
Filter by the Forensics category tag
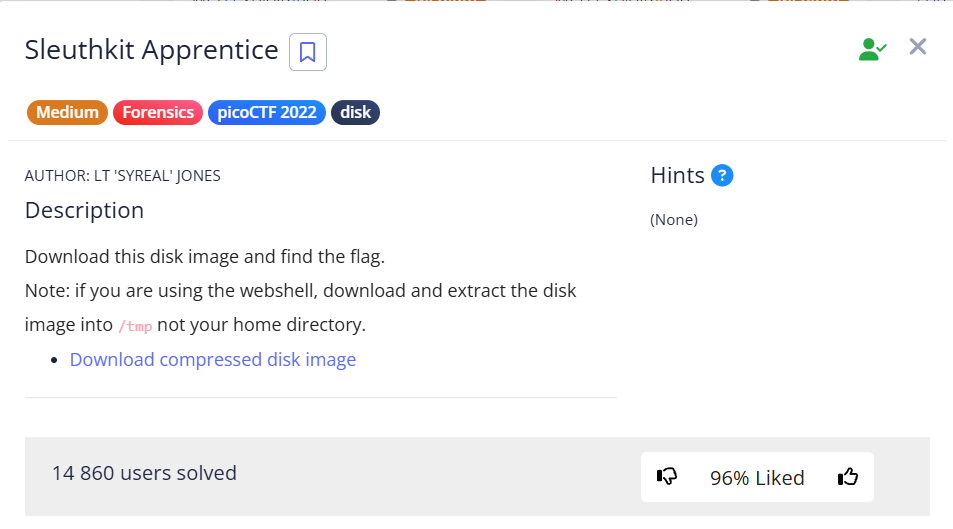click(x=158, y=112)
